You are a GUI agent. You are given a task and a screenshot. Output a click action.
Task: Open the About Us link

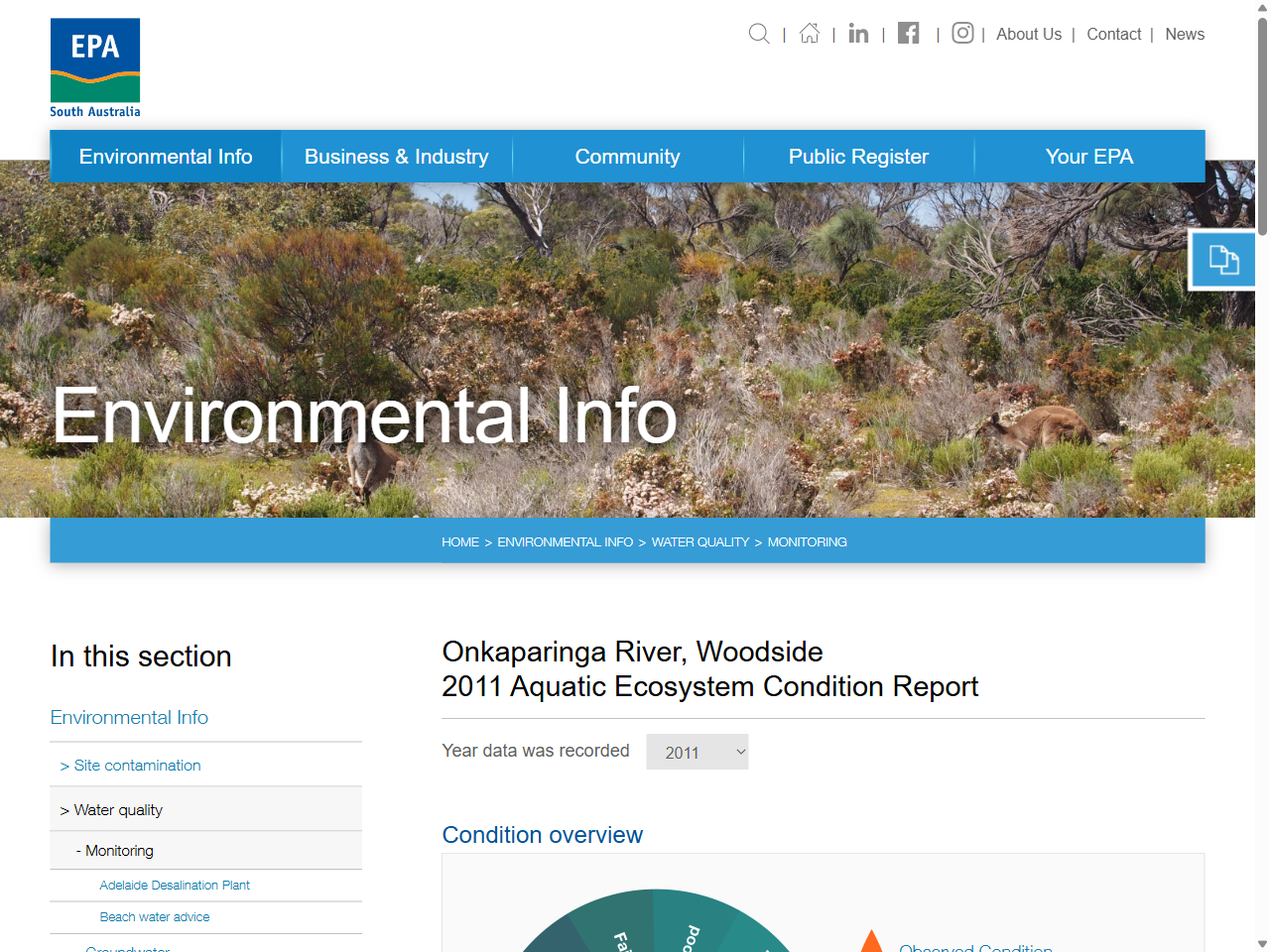(x=1028, y=34)
